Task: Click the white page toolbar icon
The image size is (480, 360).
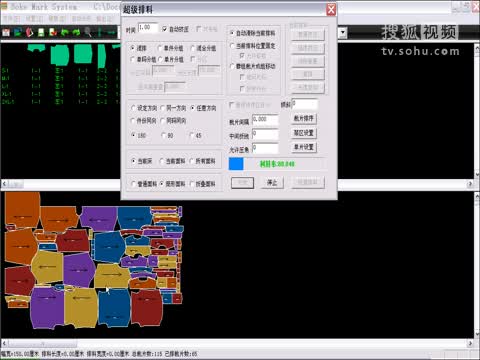Action: pyautogui.click(x=41, y=32)
